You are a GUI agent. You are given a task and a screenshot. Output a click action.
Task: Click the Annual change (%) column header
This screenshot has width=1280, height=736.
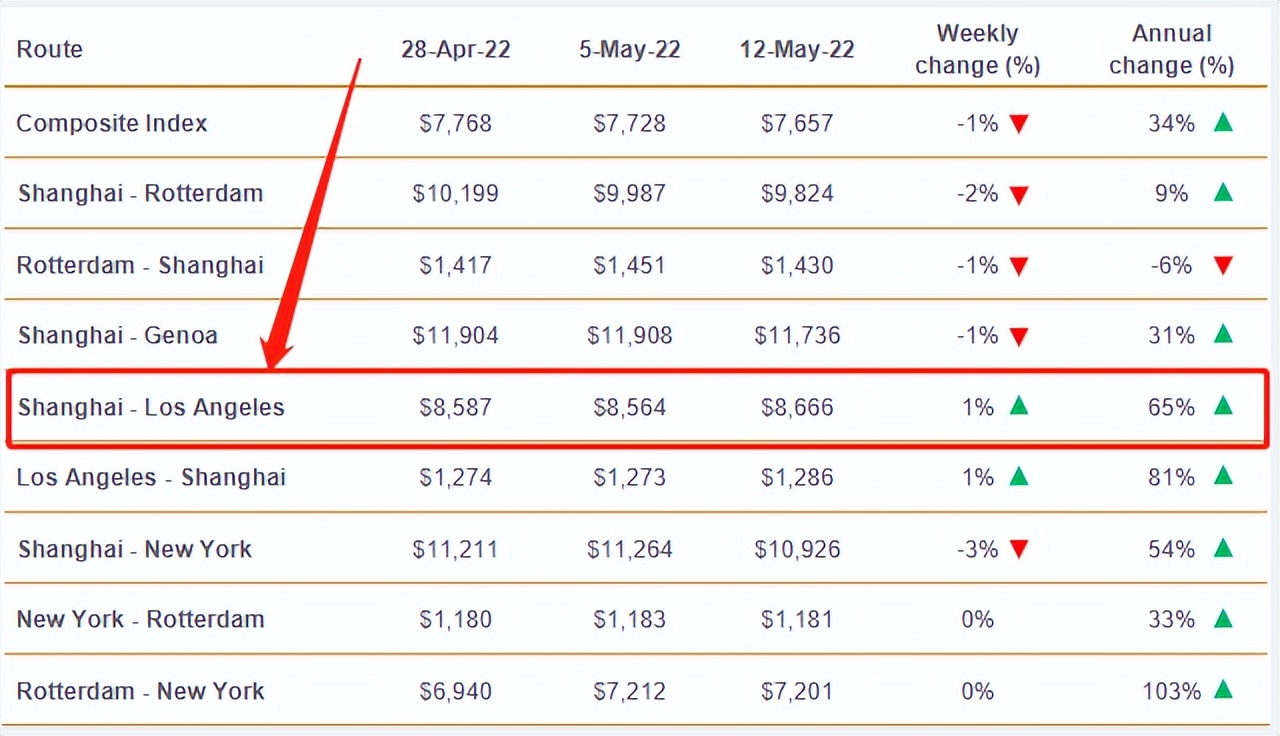pyautogui.click(x=1171, y=49)
